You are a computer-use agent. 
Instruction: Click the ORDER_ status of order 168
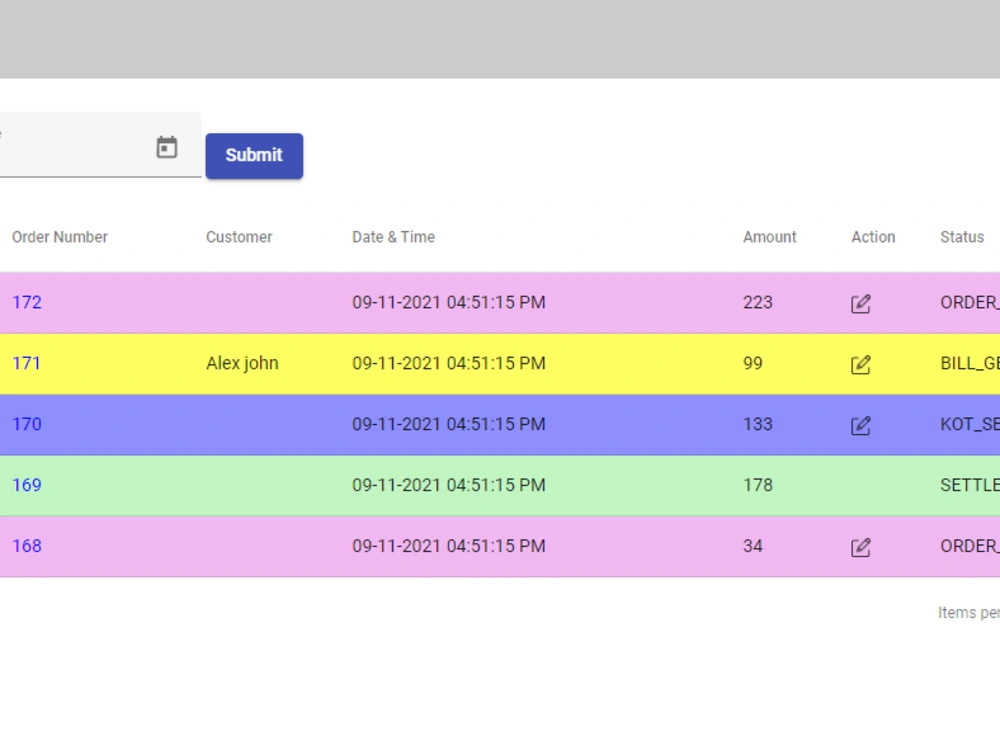point(970,546)
